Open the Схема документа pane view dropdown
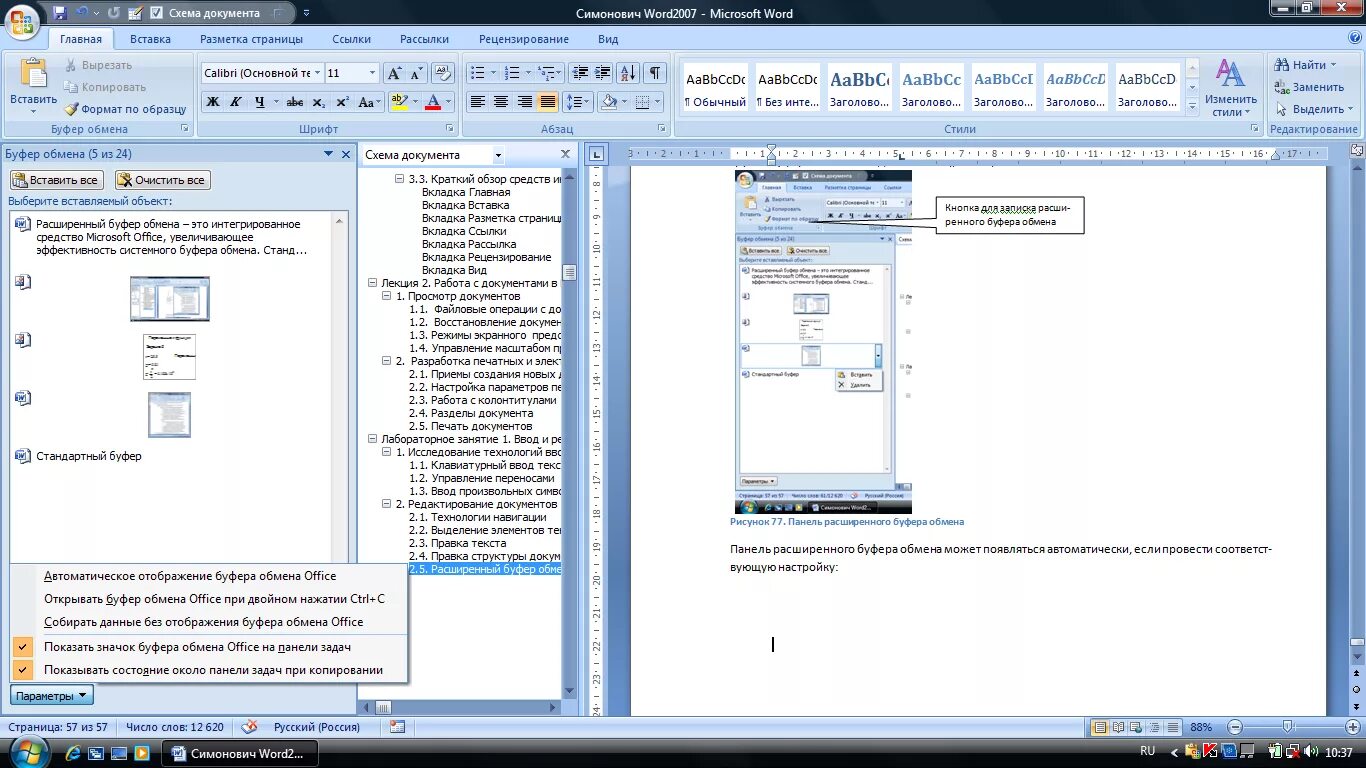The height and width of the screenshot is (768, 1366). click(x=498, y=155)
